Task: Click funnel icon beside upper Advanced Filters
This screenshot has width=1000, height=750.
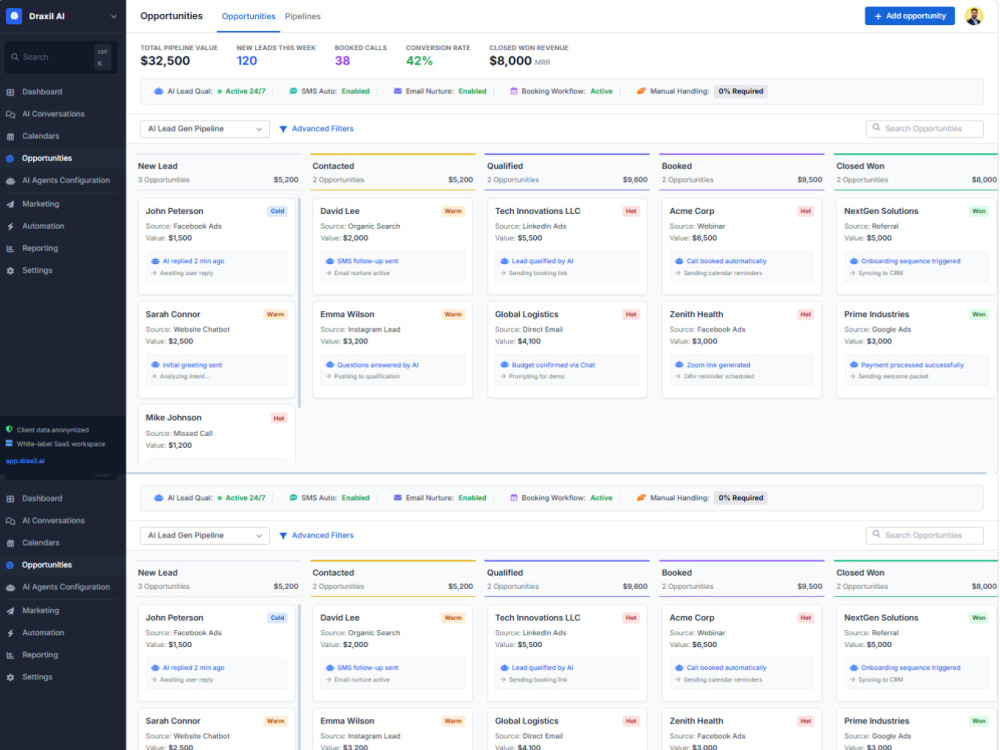Action: point(283,129)
